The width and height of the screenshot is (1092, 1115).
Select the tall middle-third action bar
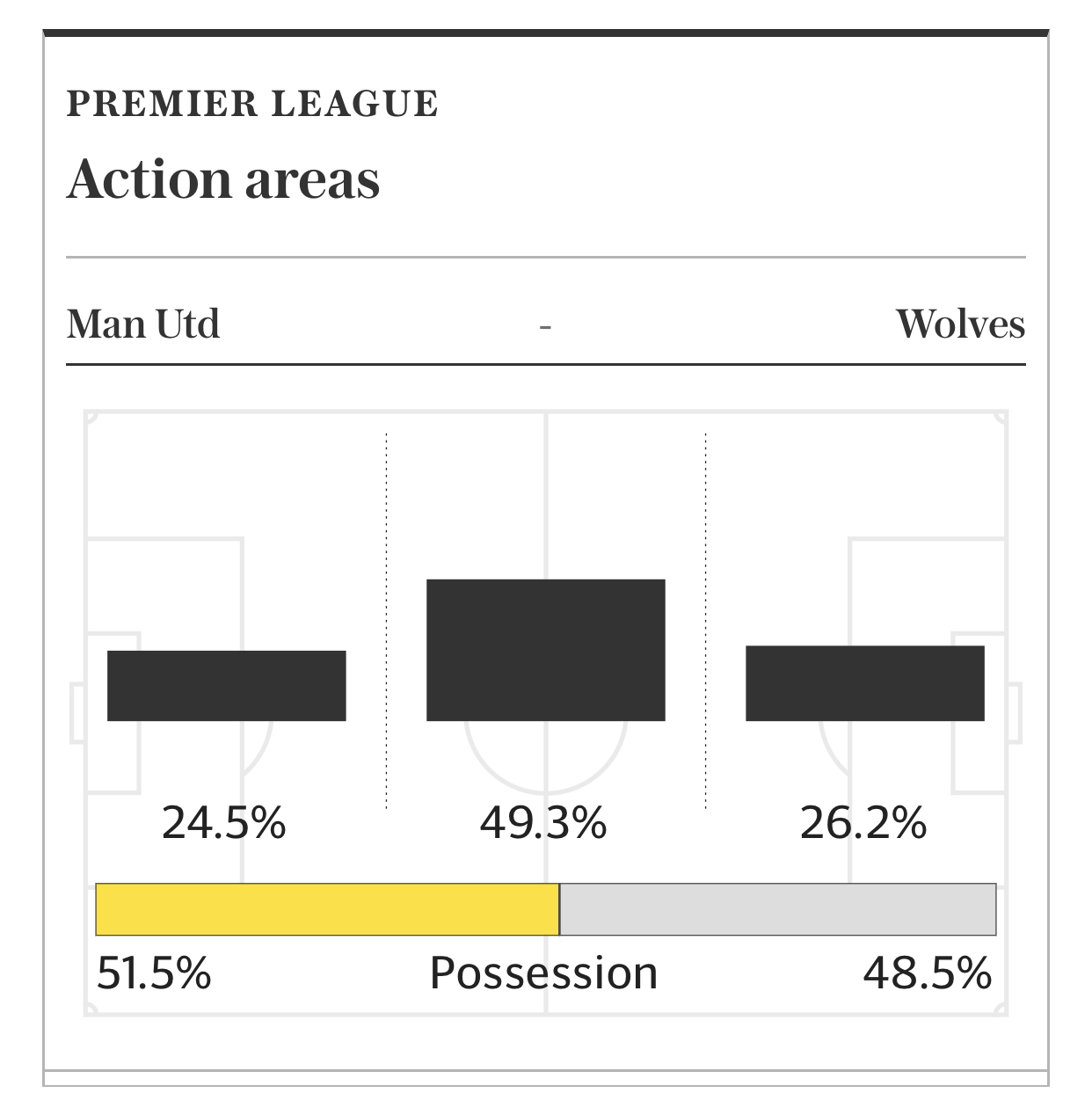pos(545,650)
